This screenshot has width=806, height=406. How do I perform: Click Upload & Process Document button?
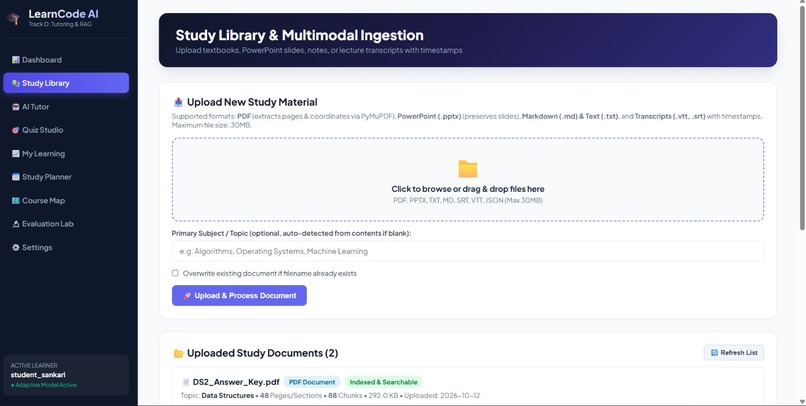pos(239,296)
